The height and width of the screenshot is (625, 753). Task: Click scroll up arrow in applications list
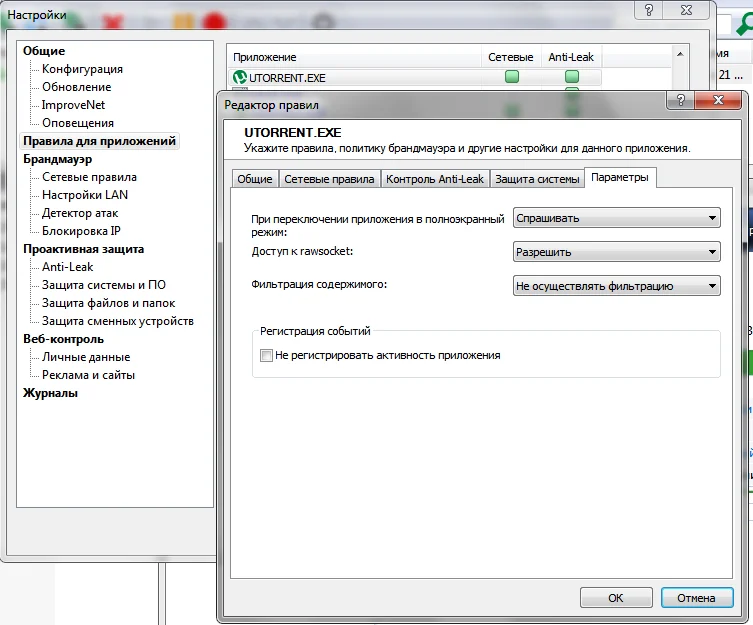click(680, 54)
